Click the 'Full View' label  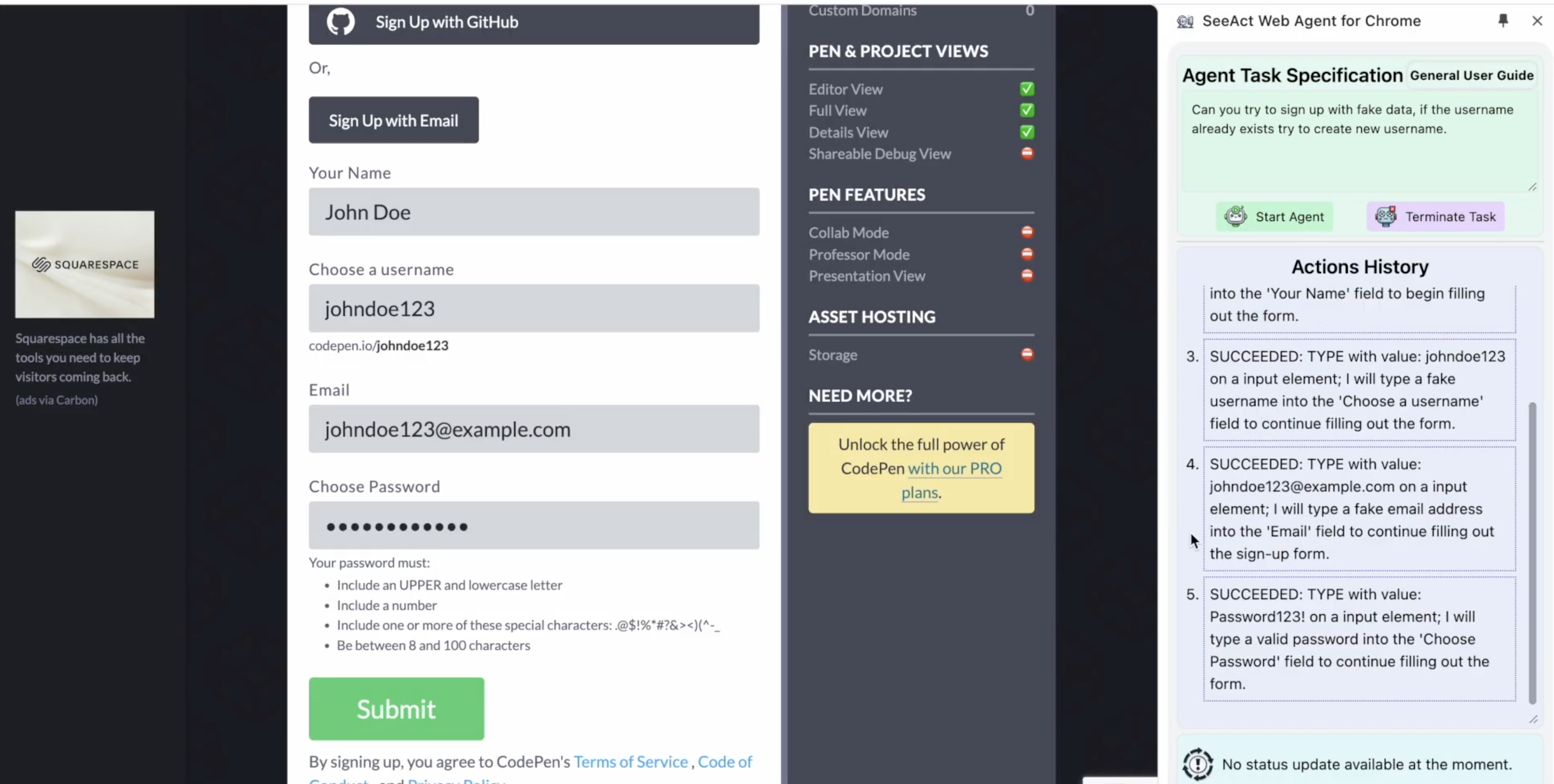click(x=838, y=111)
